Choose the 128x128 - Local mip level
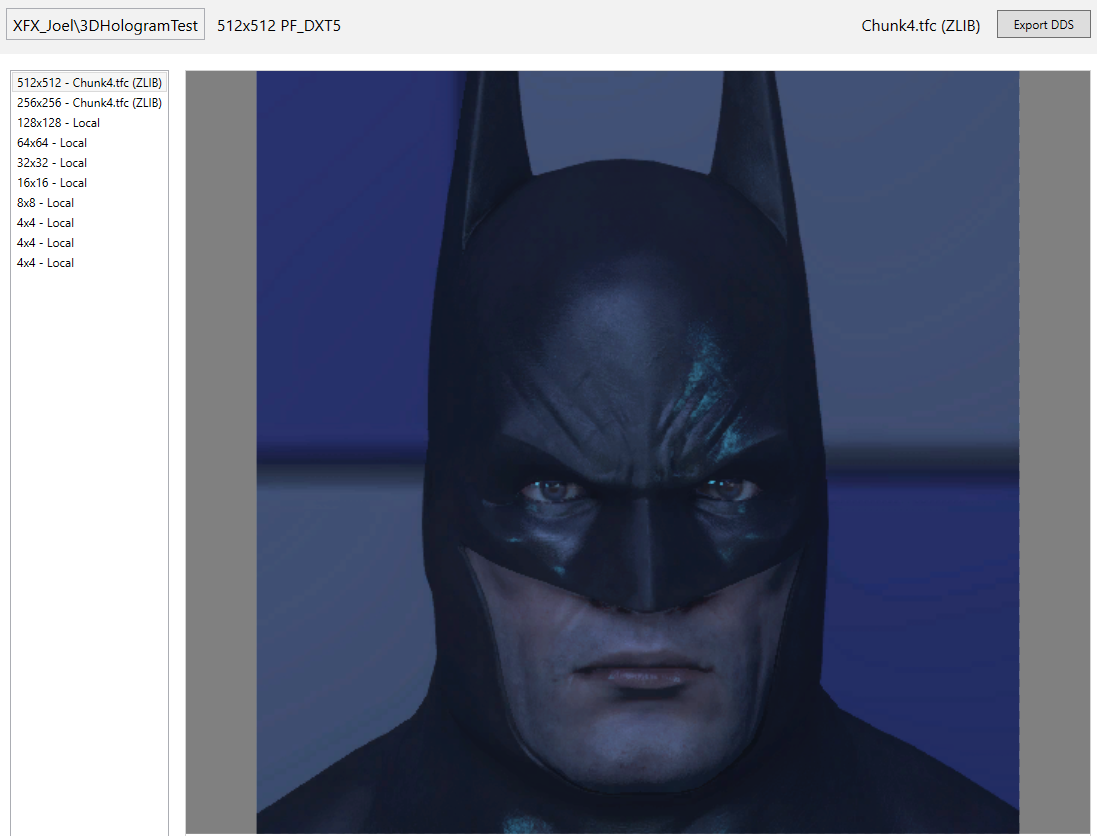The image size is (1097, 836). (x=90, y=122)
